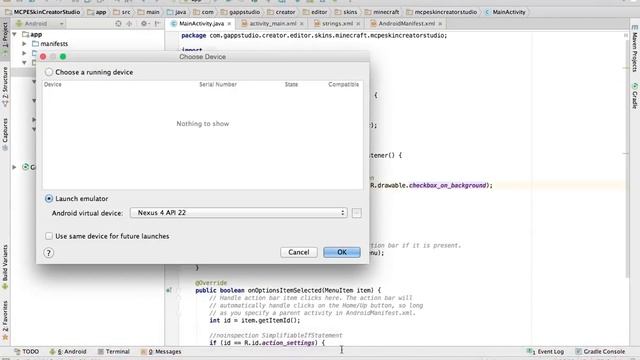Click the scroll from source target icon
The image size is (640, 360).
tap(118, 24)
